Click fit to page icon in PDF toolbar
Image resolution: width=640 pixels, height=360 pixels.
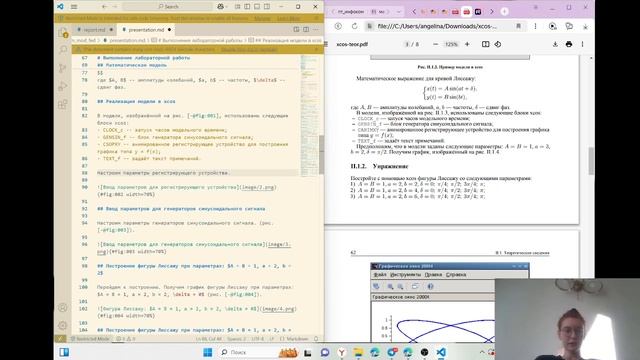[x=485, y=44]
